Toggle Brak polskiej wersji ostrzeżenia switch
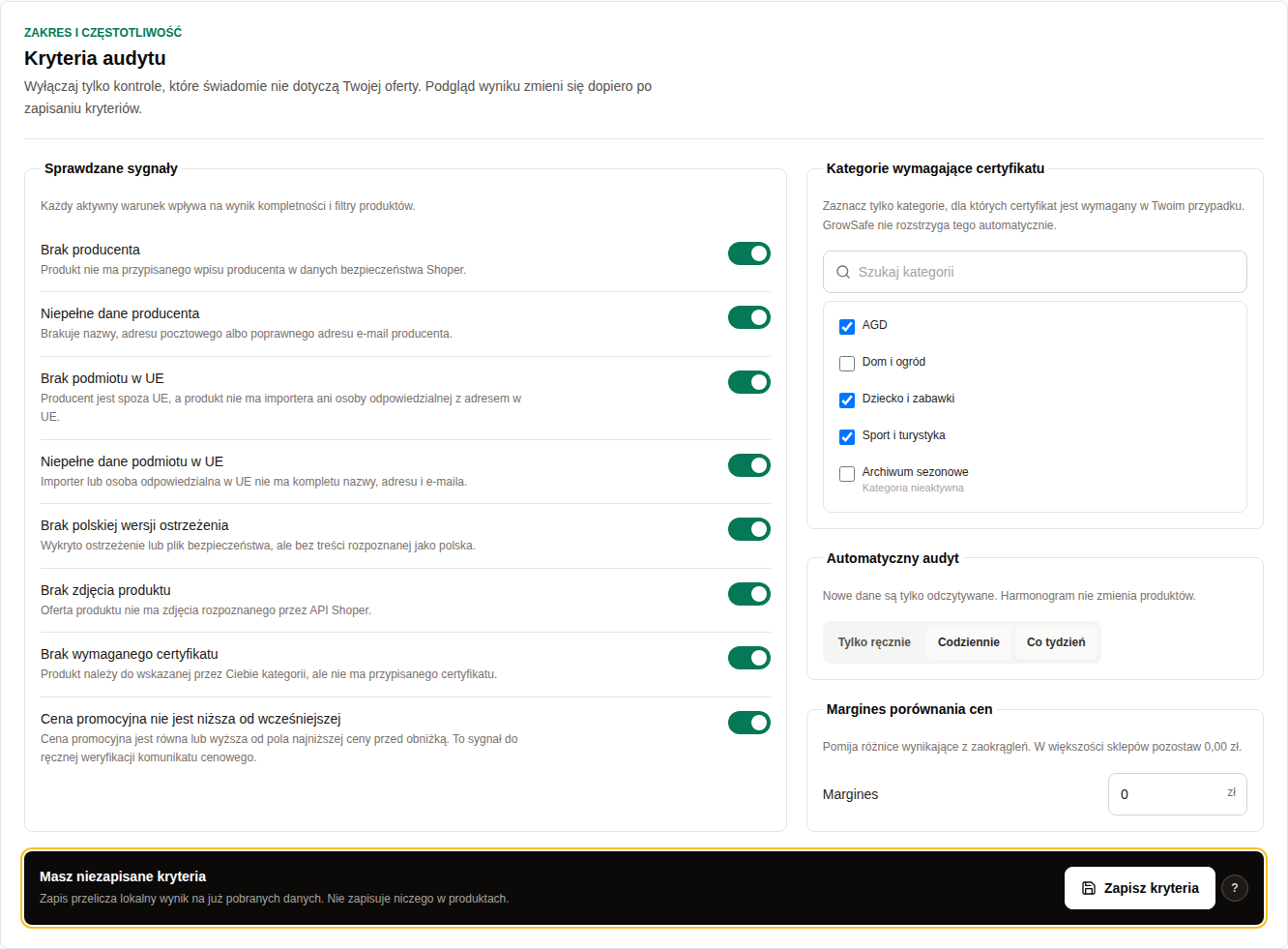 (749, 529)
